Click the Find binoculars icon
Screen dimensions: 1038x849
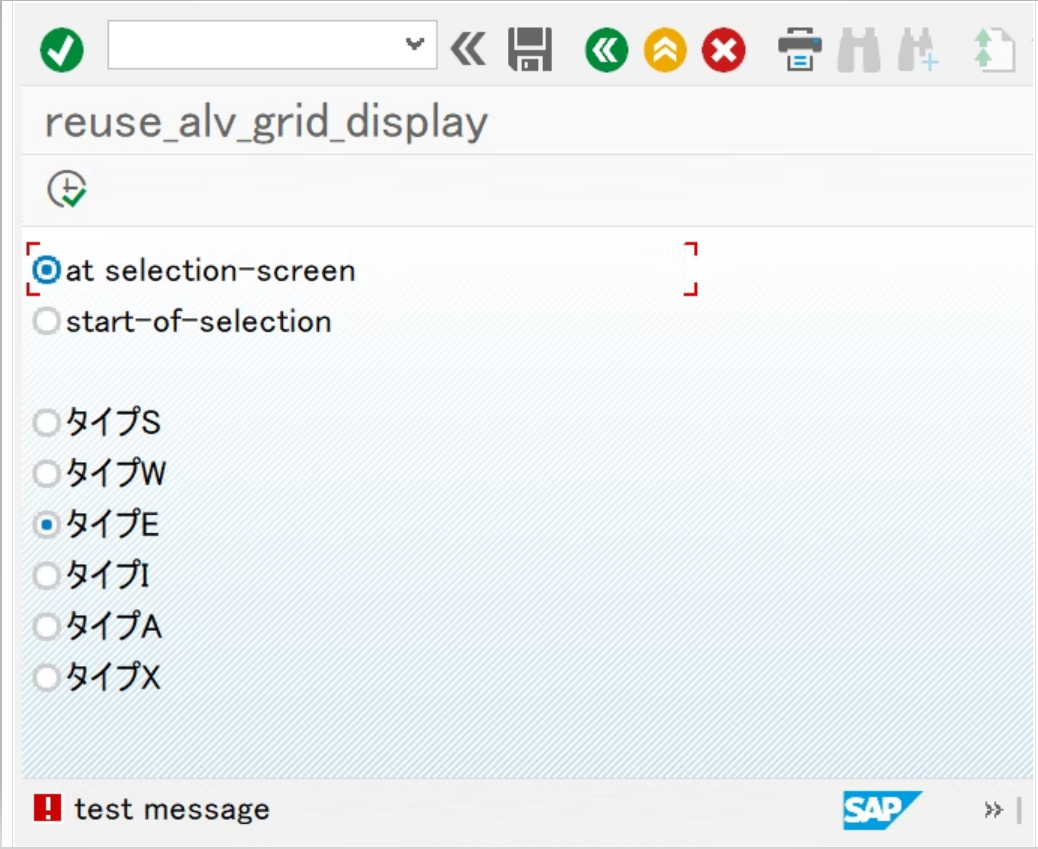[x=859, y=50]
